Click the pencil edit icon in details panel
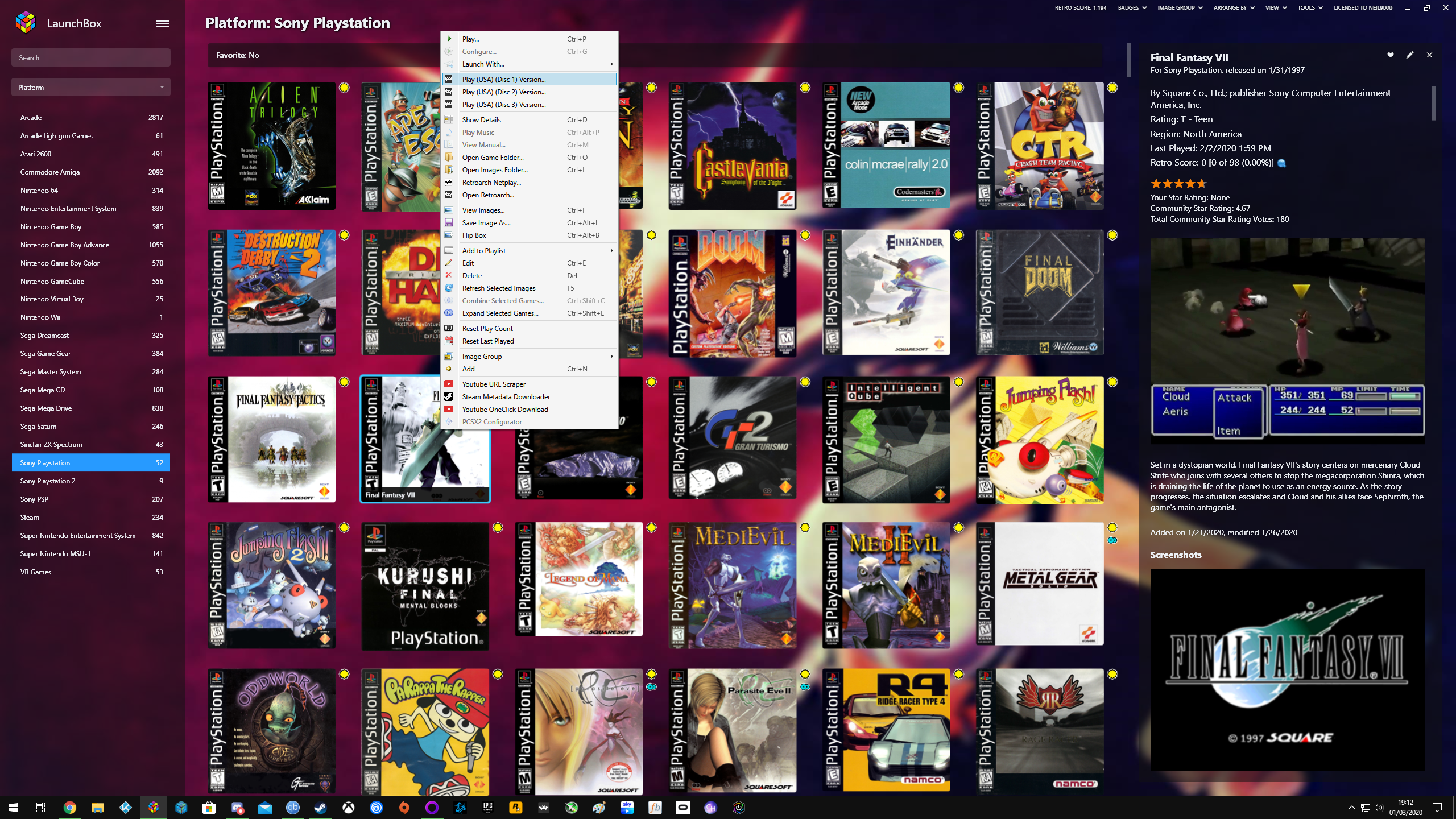The height and width of the screenshot is (819, 1456). click(1410, 55)
